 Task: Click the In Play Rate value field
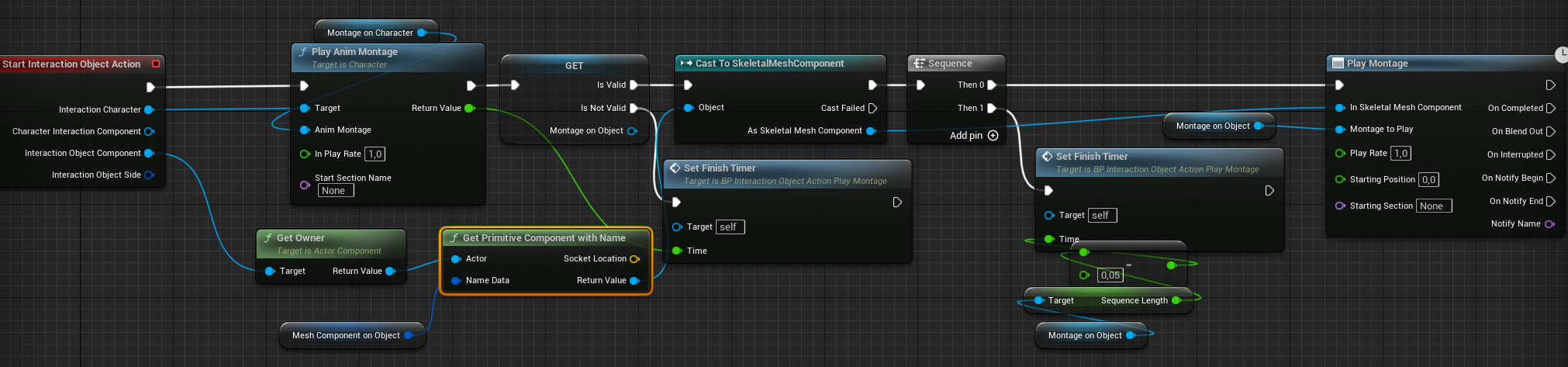click(x=375, y=154)
